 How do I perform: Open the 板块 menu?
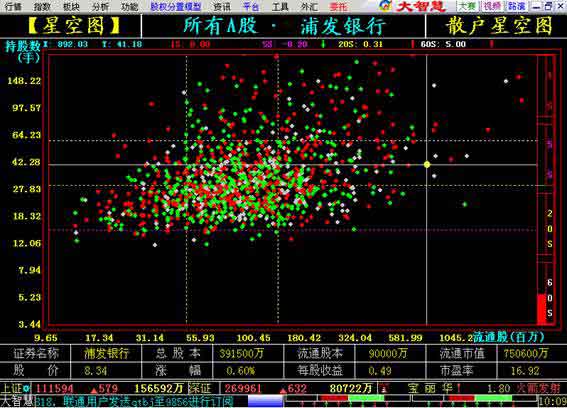71,6
